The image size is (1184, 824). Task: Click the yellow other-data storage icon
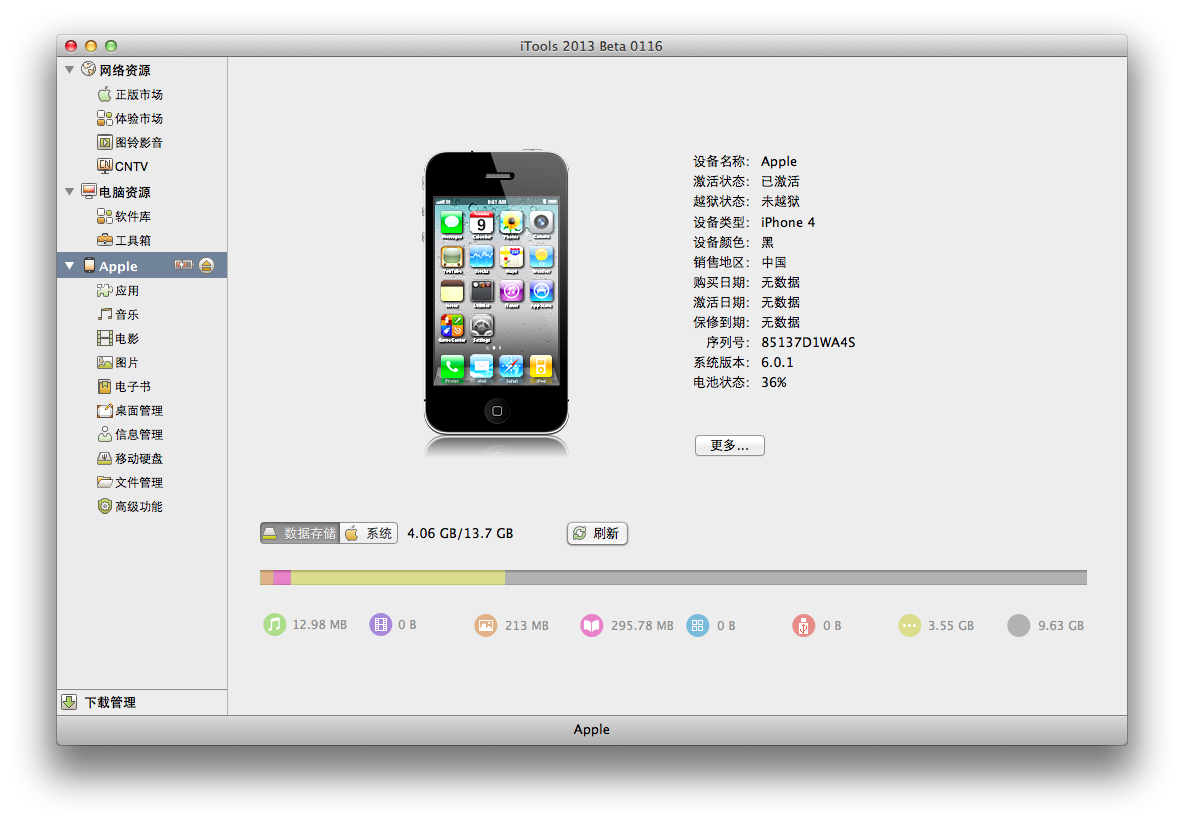pyautogui.click(x=910, y=625)
